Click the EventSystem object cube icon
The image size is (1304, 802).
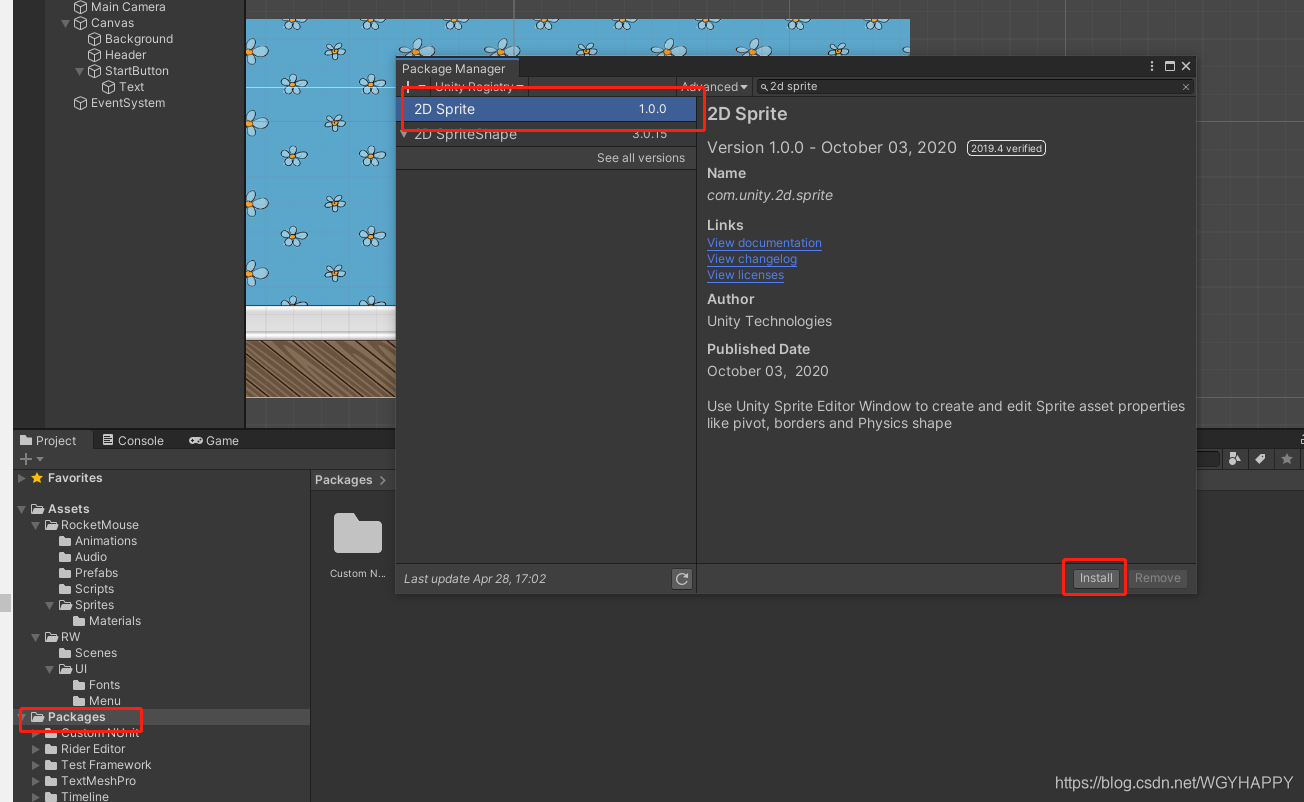(x=81, y=103)
